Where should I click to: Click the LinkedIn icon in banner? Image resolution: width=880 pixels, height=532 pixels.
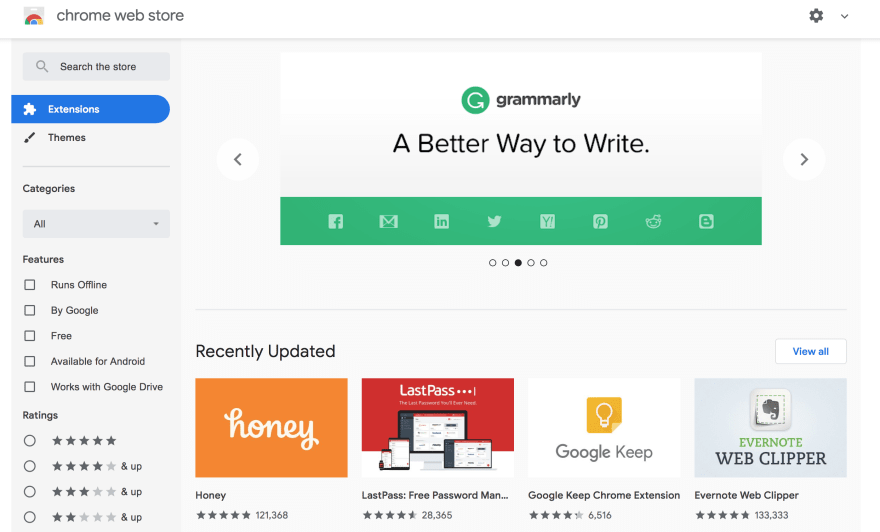tap(442, 221)
